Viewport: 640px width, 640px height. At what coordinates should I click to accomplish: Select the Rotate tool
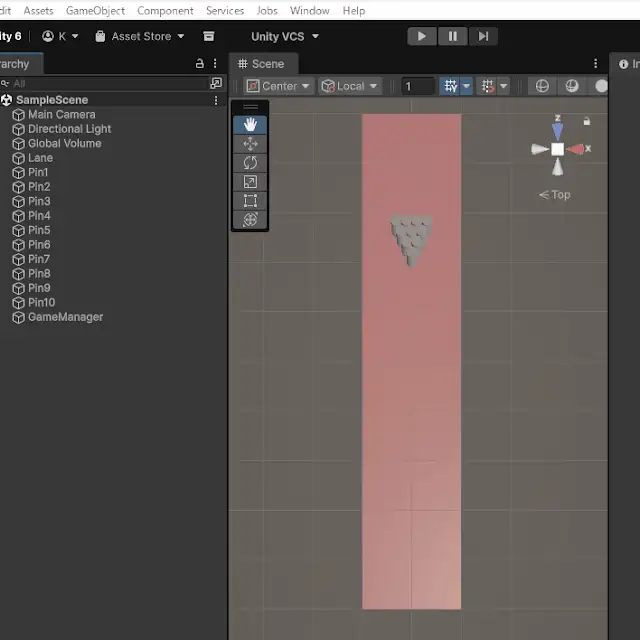250,163
